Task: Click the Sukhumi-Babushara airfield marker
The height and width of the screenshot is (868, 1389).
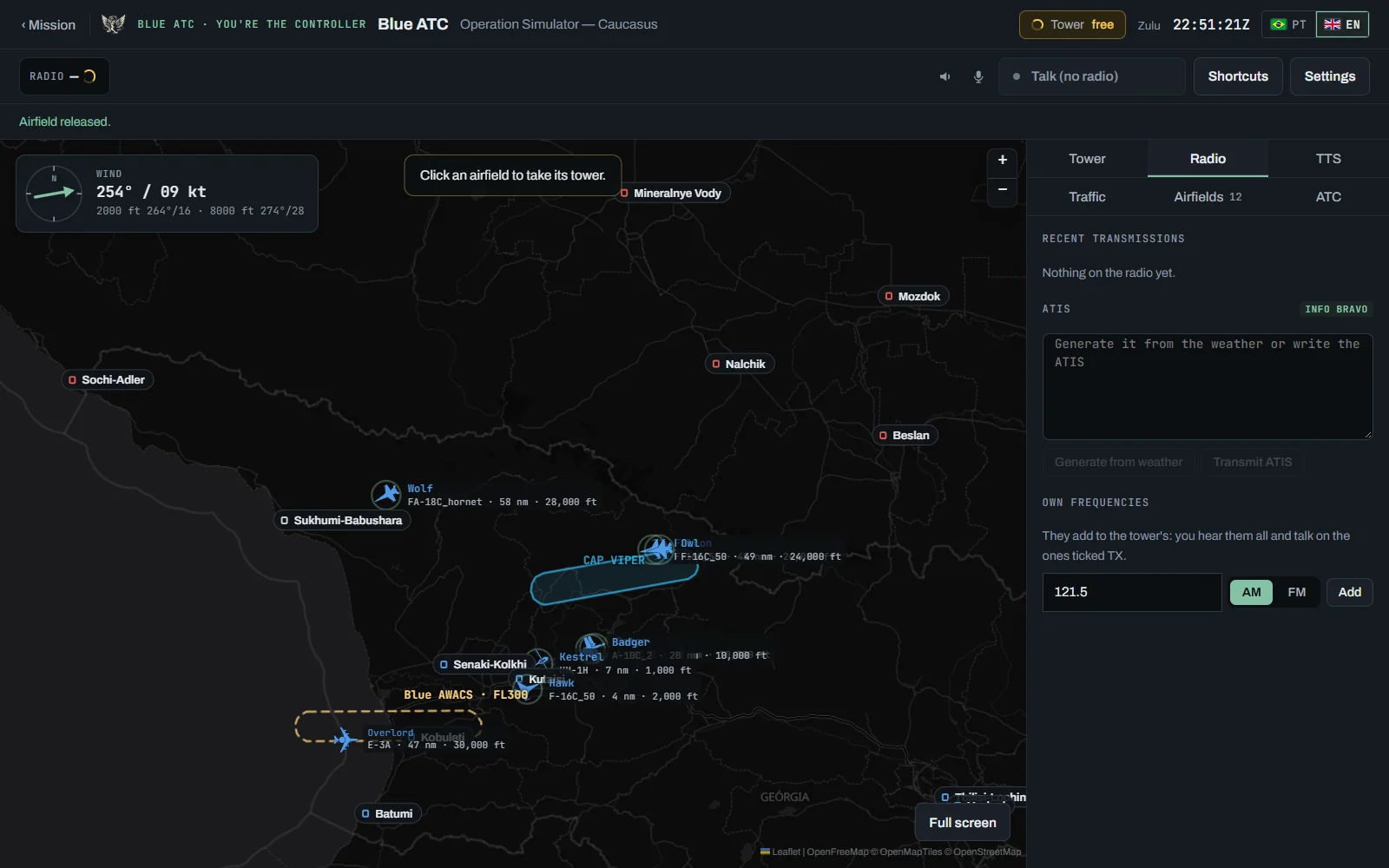Action: coord(342,520)
